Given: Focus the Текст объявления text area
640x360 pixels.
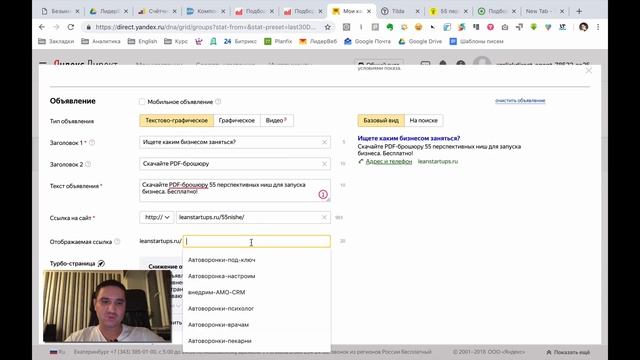Looking at the screenshot, I should [x=235, y=191].
